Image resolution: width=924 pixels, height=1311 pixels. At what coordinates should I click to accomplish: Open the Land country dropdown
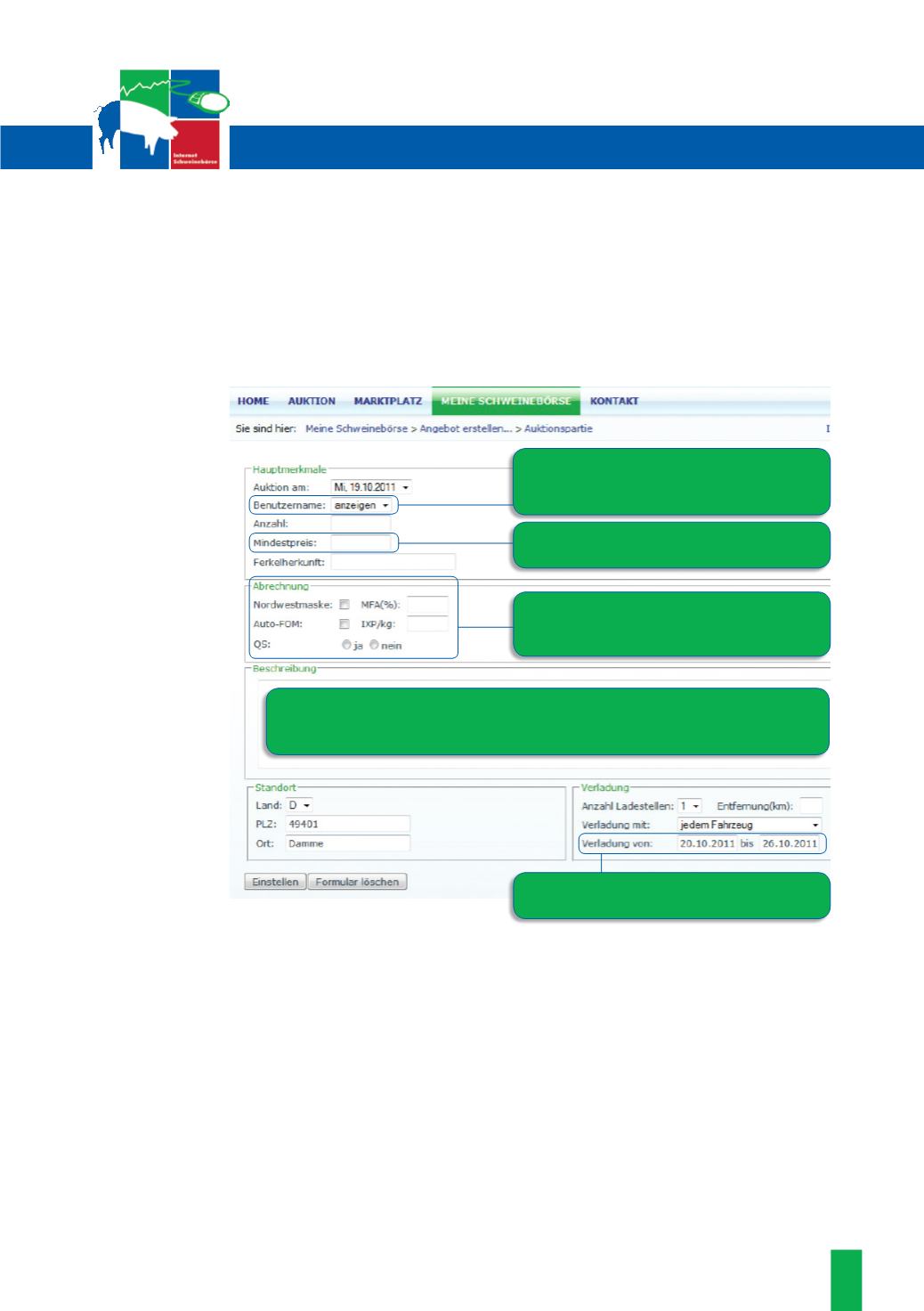pyautogui.click(x=299, y=806)
